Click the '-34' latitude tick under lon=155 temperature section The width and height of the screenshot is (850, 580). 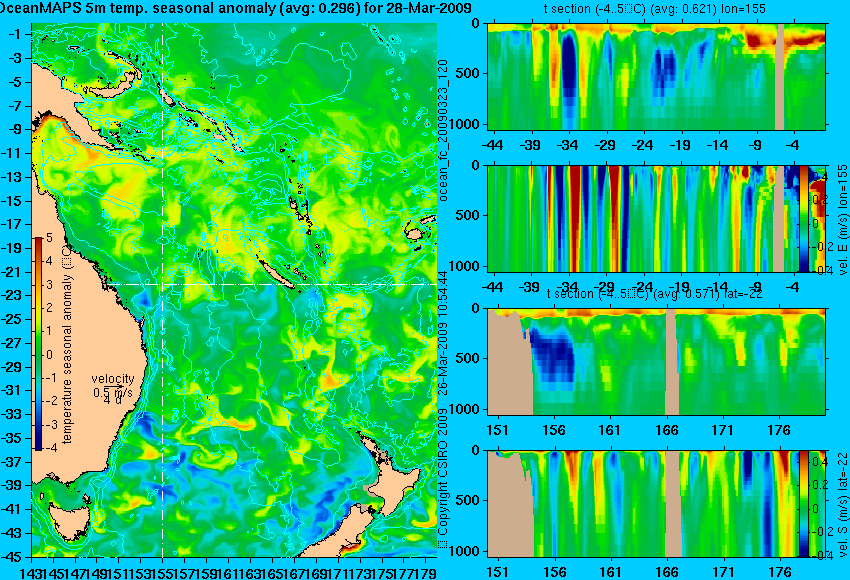569,145
